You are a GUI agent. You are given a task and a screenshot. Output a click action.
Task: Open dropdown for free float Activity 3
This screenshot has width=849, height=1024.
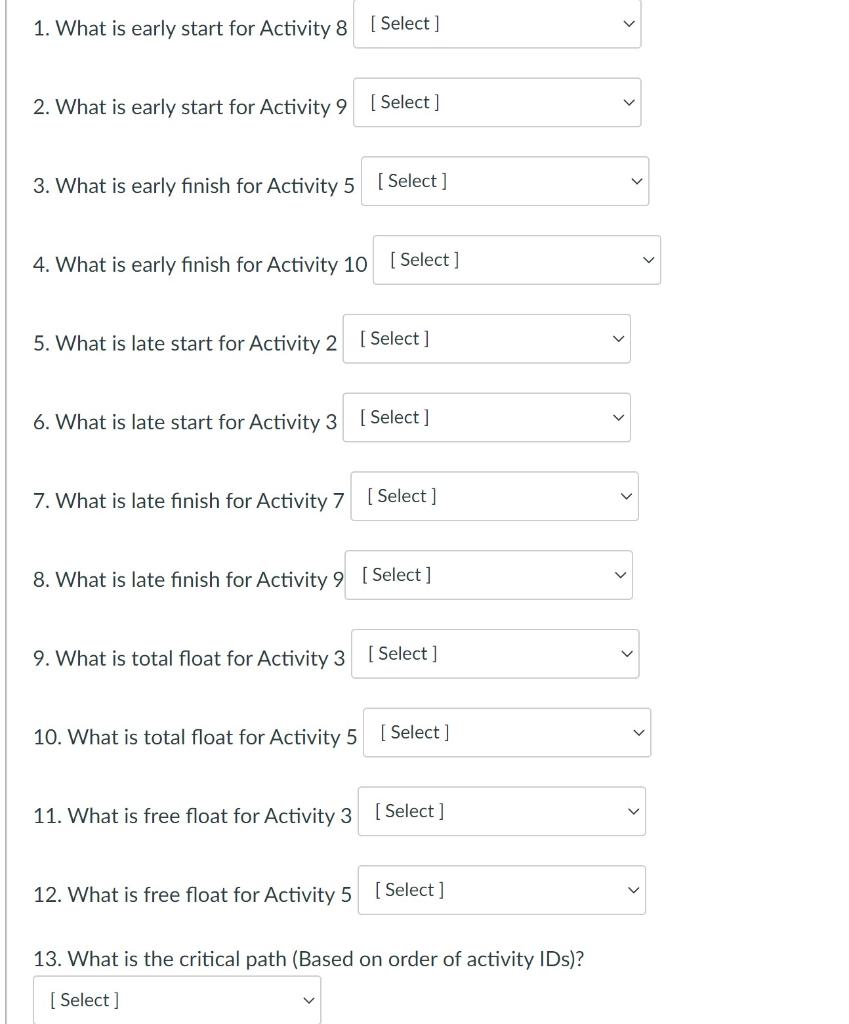coord(502,811)
